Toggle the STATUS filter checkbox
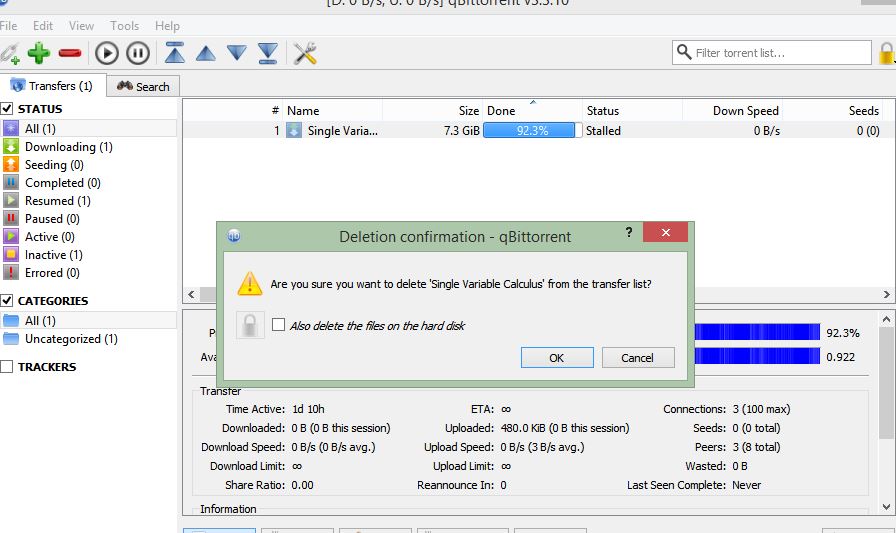This screenshot has width=896, height=533. pyautogui.click(x=7, y=109)
